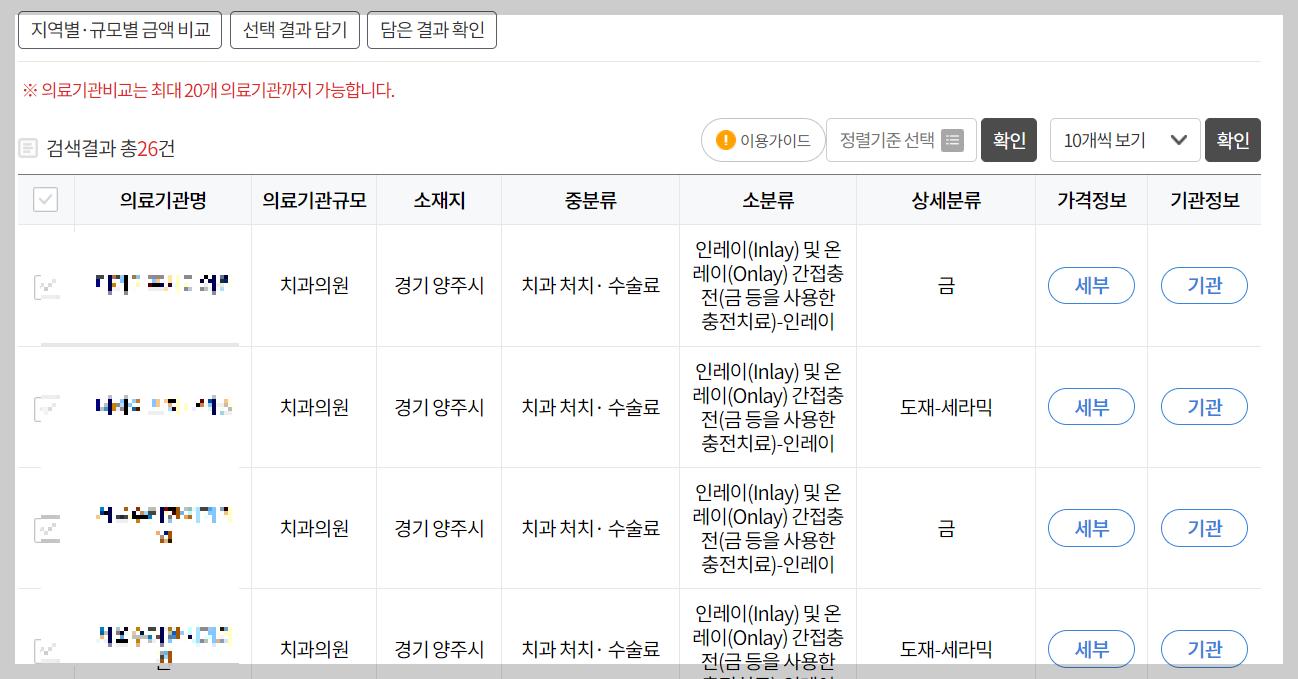Screen dimensions: 1298x679
Task: Click 기관 info button in the first row
Action: [1204, 286]
